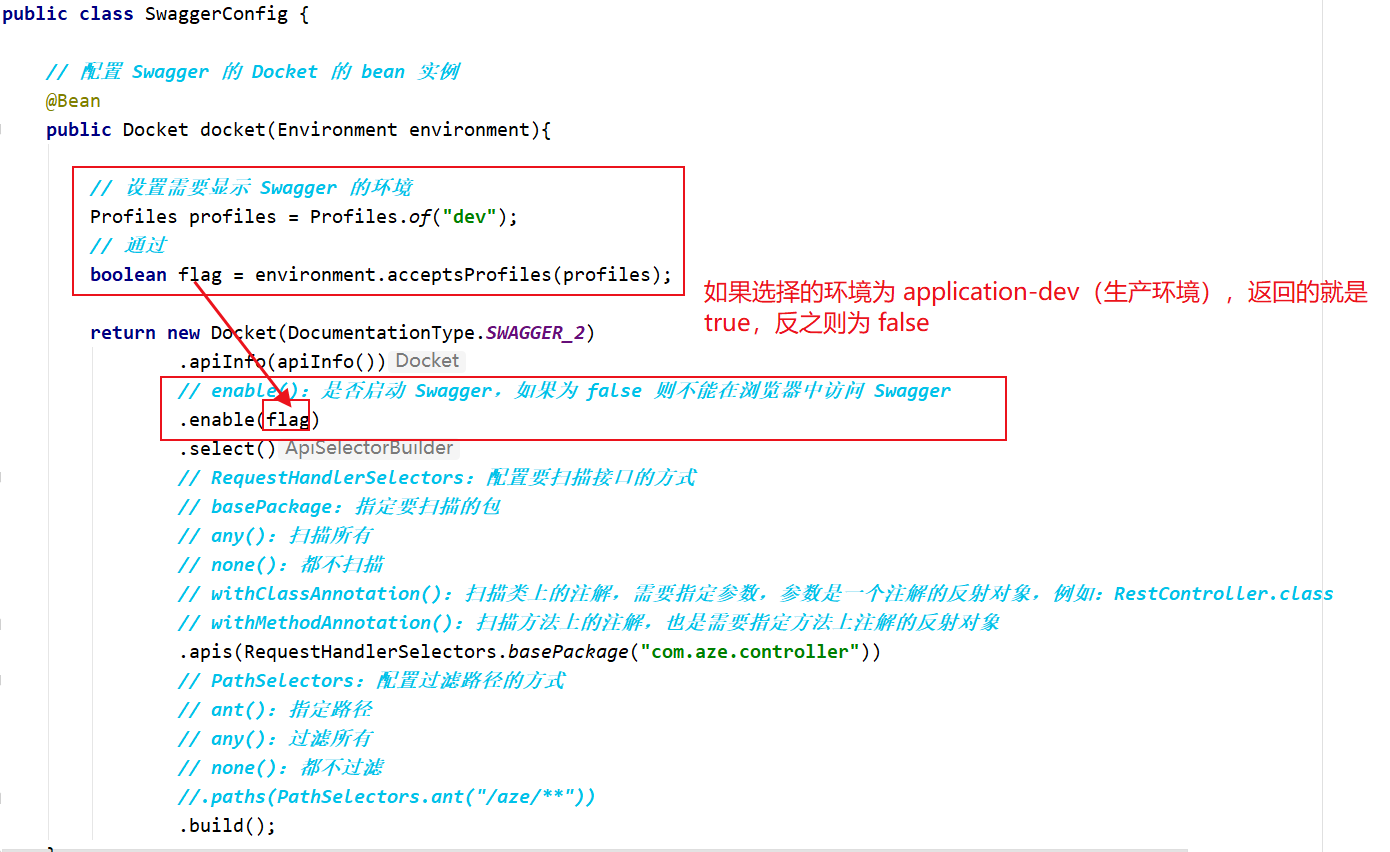This screenshot has height=852, width=1390.
Task: Click the .select() call
Action: pyautogui.click(x=228, y=449)
